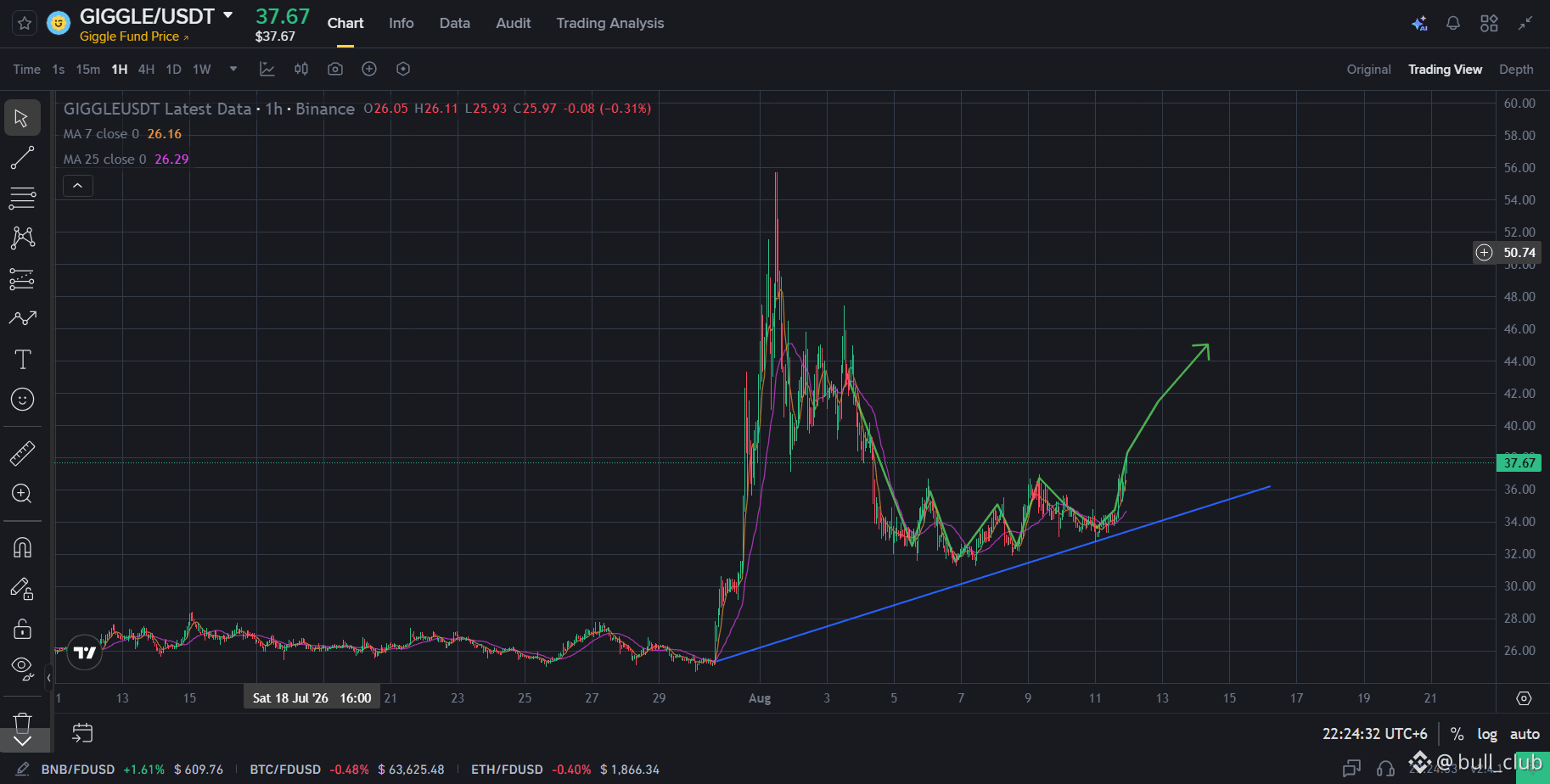This screenshot has width=1550, height=784.
Task: Open the technical indicators icon
Action: click(x=267, y=70)
